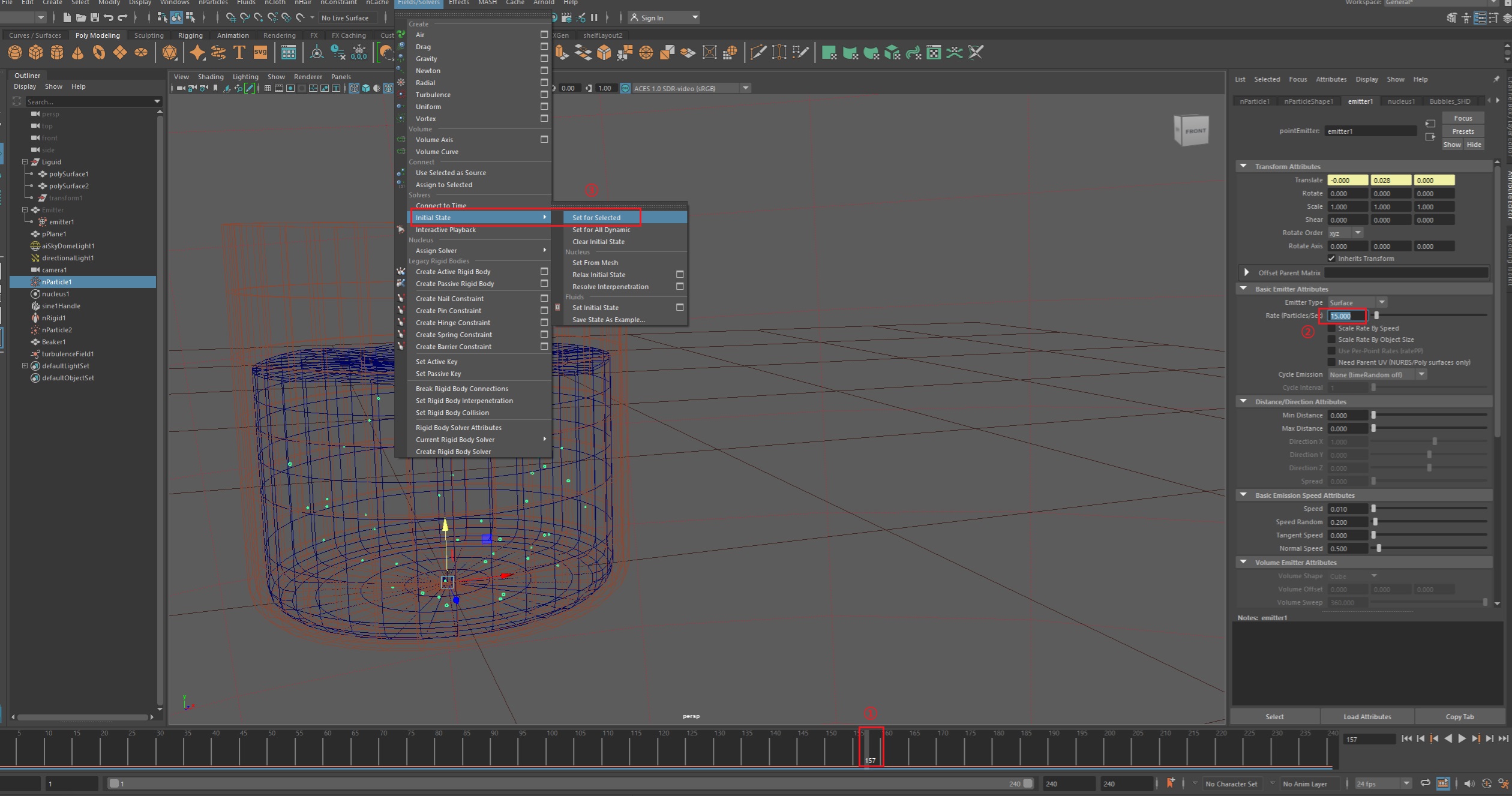
Task: Click the Load Attributes button
Action: coord(1367,717)
